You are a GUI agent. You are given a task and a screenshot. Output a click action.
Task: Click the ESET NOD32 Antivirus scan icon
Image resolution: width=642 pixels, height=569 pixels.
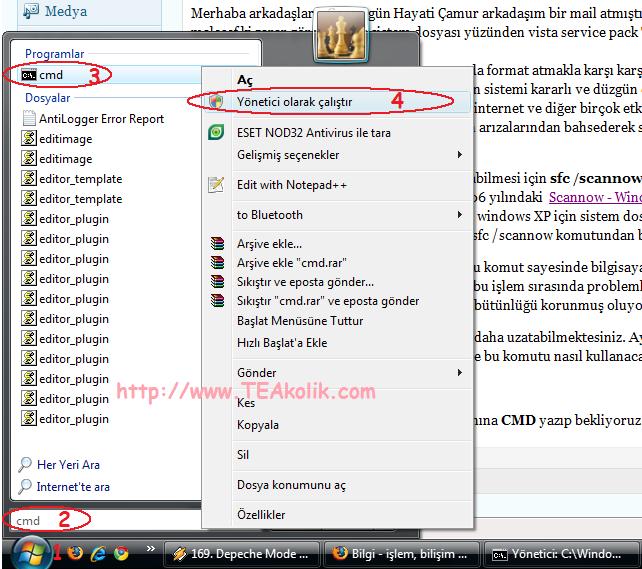coord(216,132)
